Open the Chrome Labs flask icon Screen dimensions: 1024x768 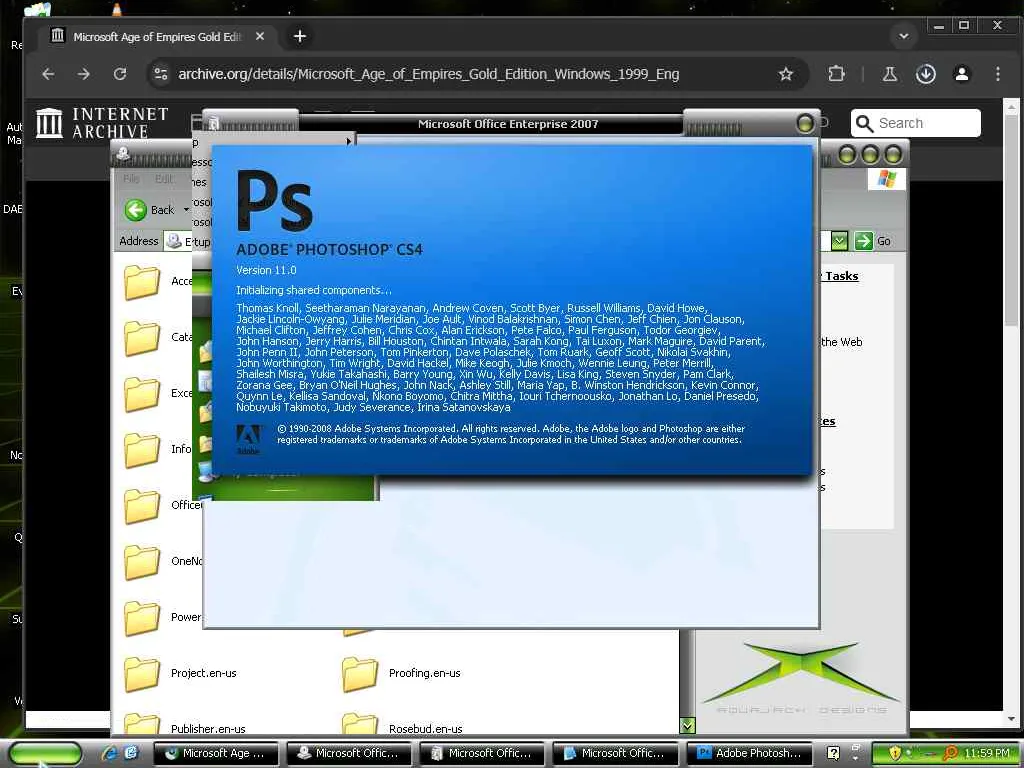[889, 74]
